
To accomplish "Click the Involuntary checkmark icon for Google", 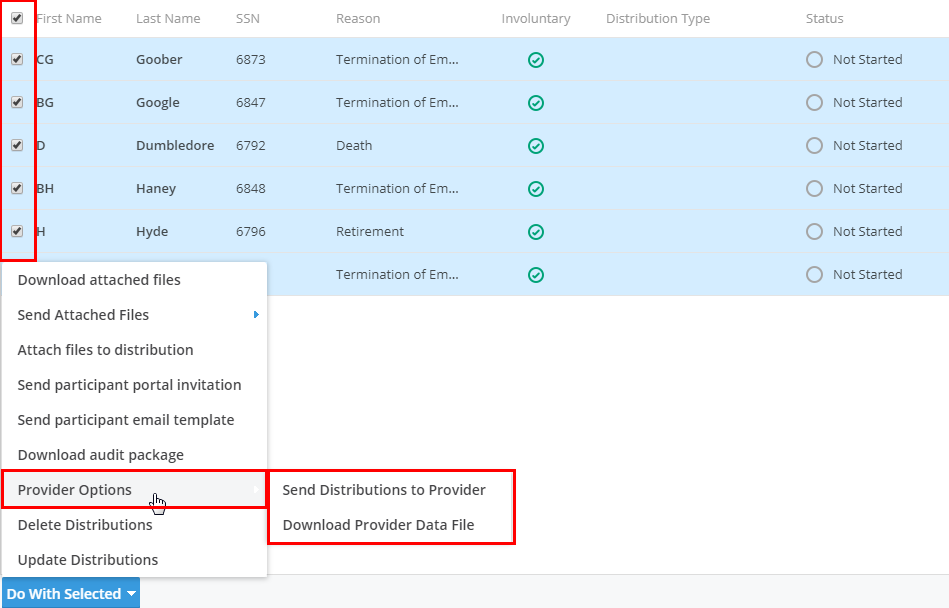I will [x=536, y=103].
